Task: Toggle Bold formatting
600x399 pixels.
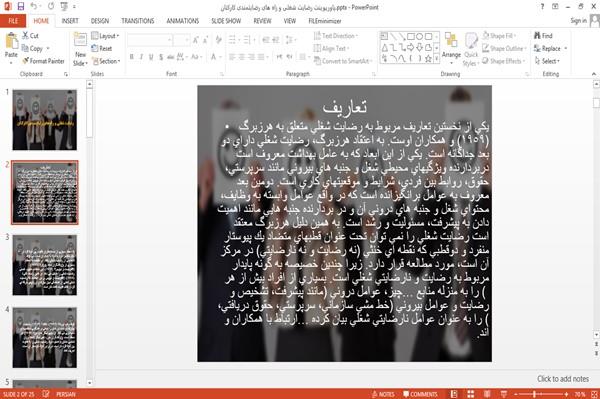Action: (x=132, y=57)
